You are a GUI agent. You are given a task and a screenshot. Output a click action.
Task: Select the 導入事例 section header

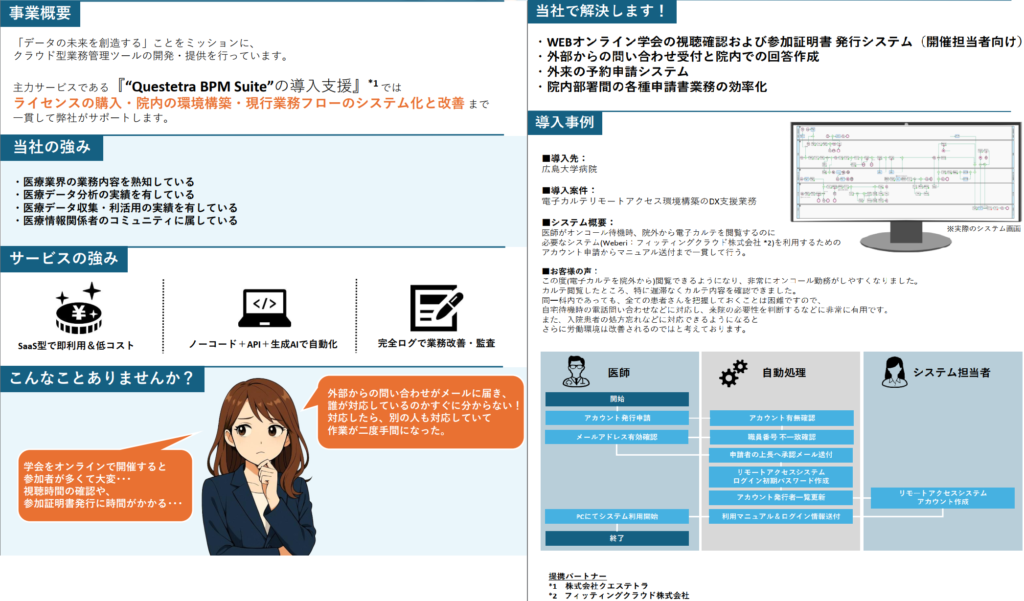(x=565, y=123)
